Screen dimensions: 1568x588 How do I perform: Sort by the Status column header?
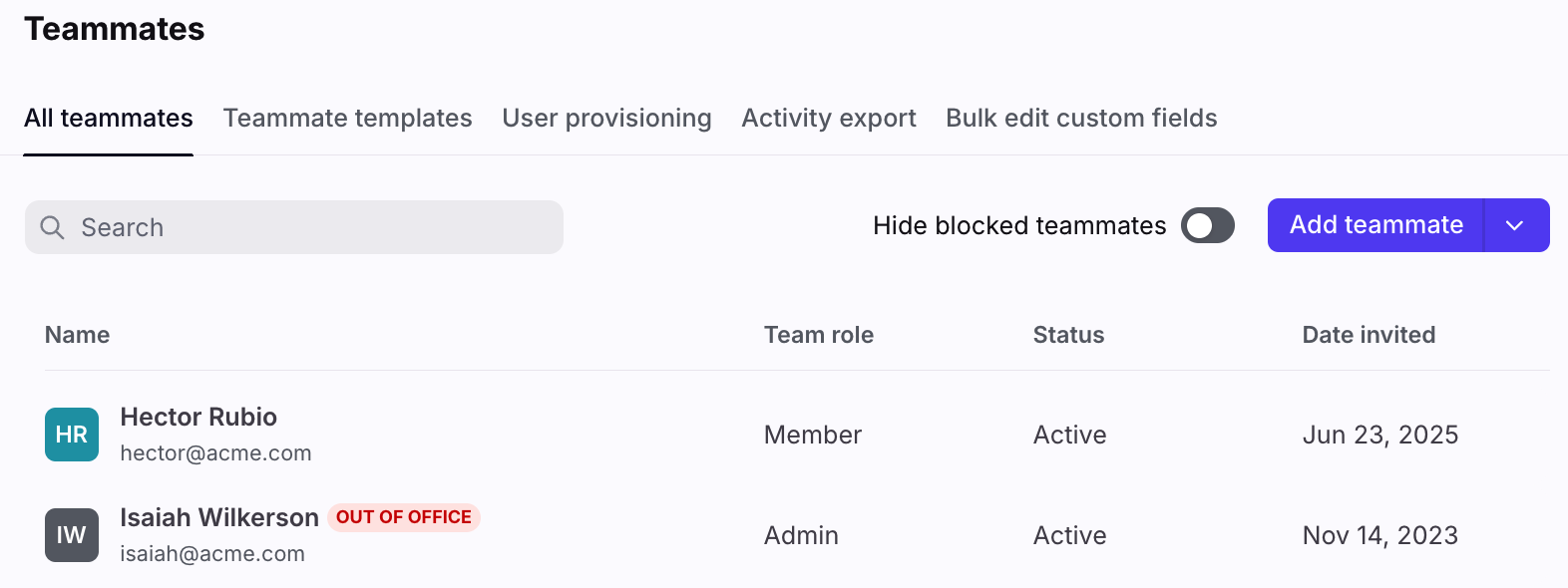pyautogui.click(x=1068, y=335)
